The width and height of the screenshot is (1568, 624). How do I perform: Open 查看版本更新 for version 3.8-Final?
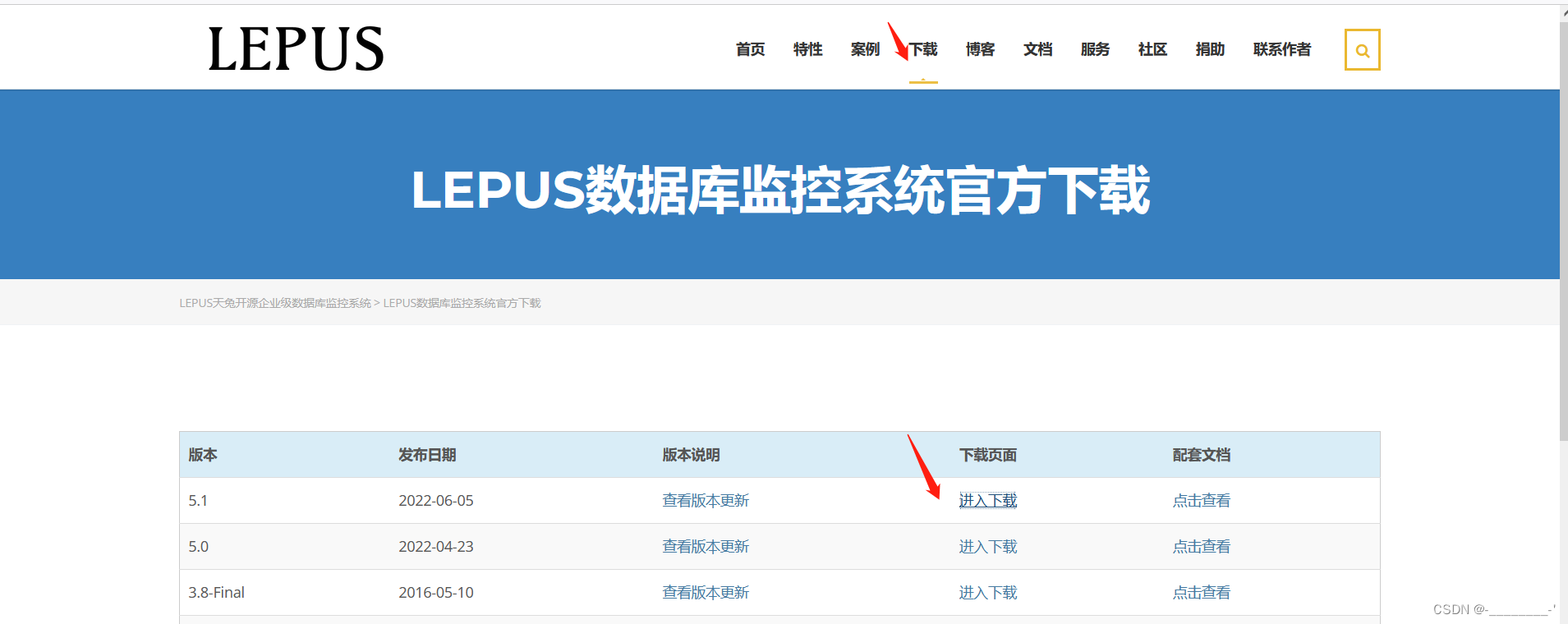(706, 593)
